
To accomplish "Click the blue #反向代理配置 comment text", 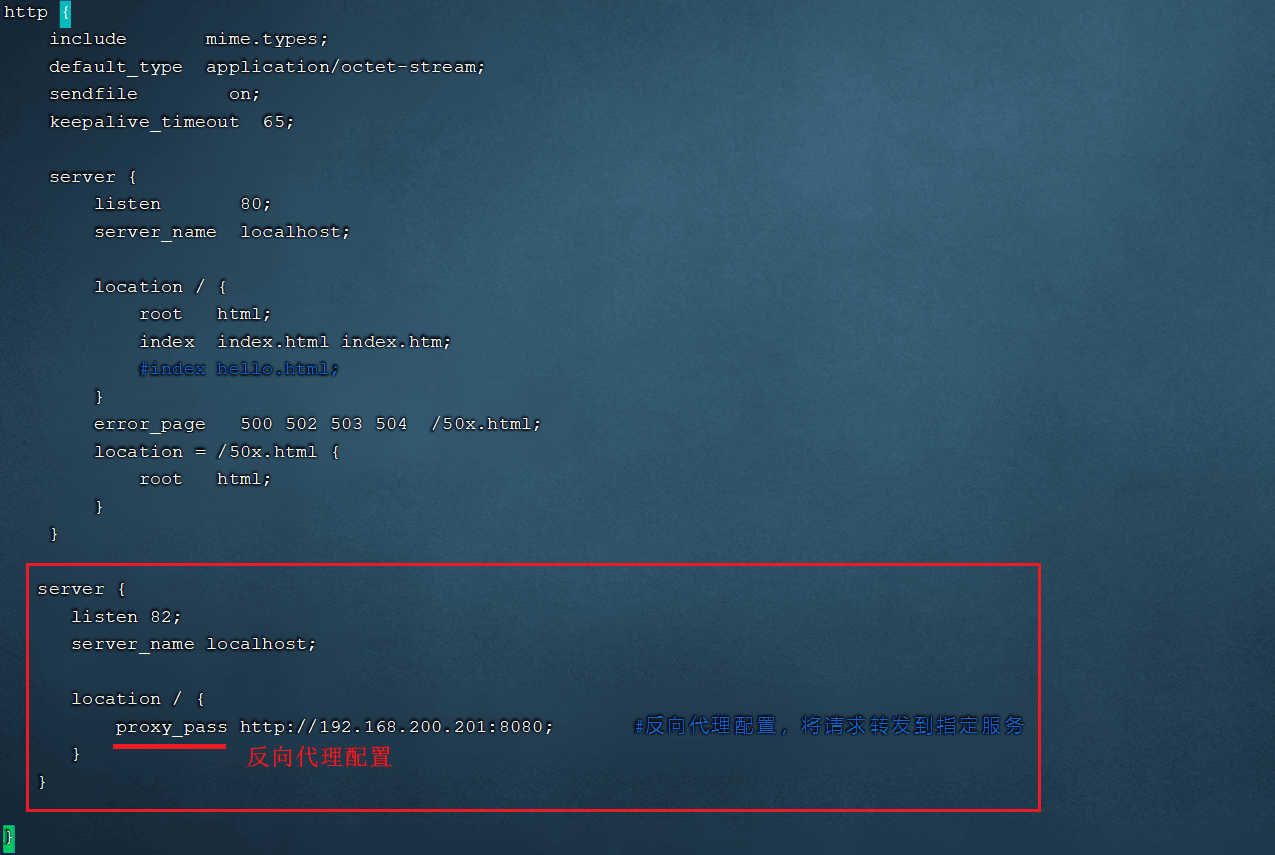I will (829, 726).
